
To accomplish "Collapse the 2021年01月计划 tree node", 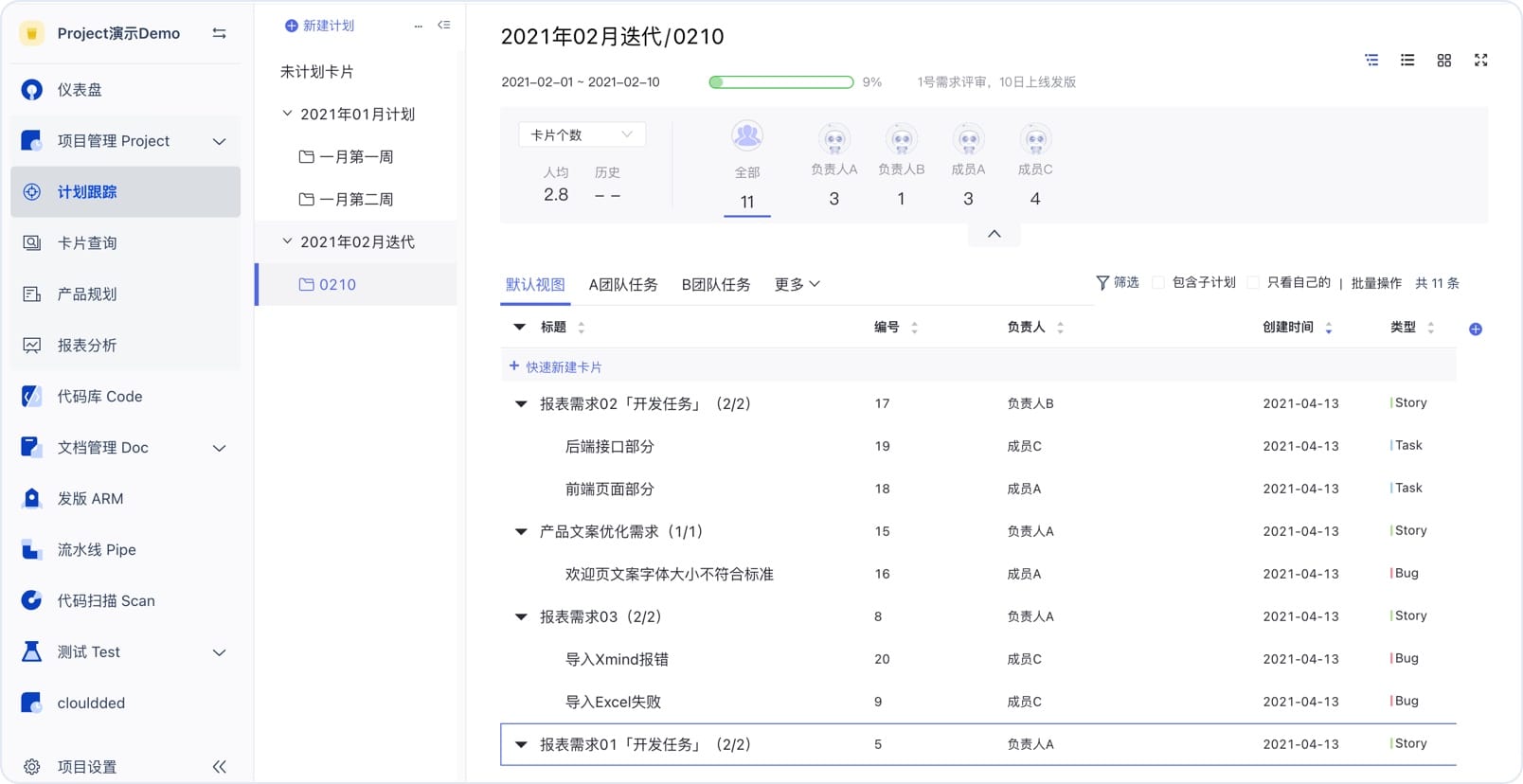I will (287, 114).
